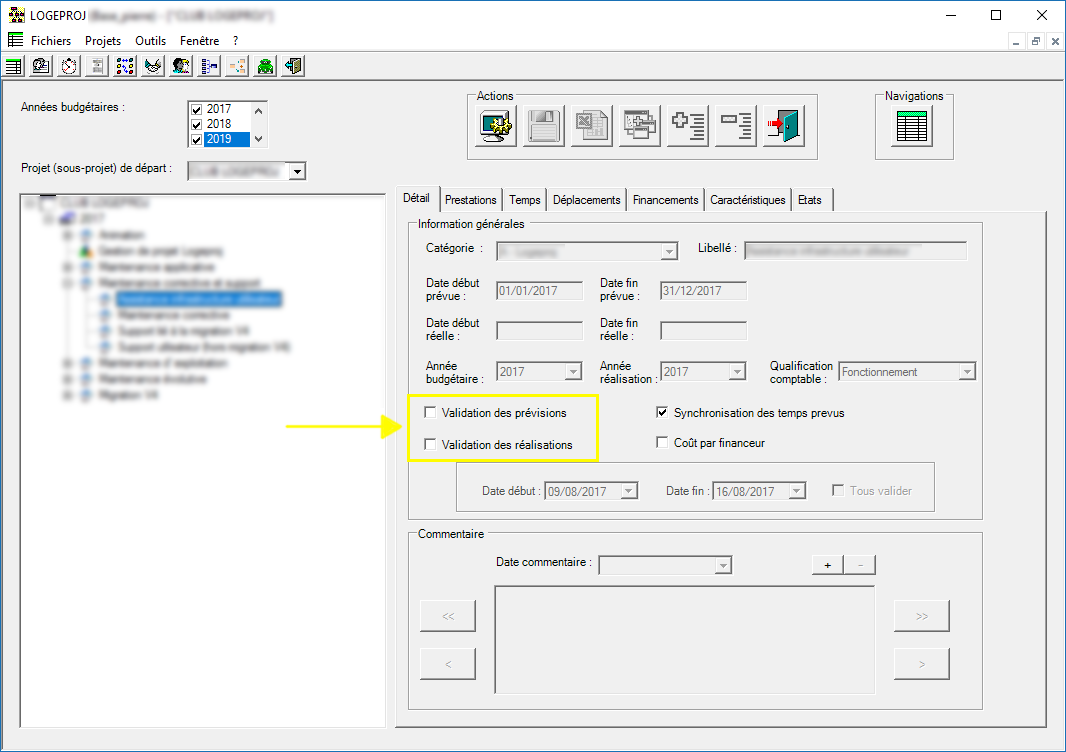Click the Commentaire text area

click(685, 640)
